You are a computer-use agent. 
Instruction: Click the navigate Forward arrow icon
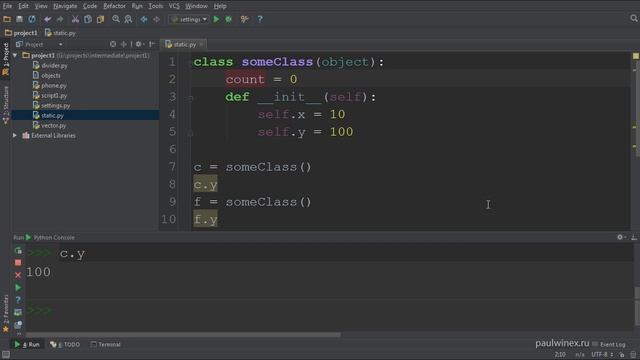[x=156, y=19]
